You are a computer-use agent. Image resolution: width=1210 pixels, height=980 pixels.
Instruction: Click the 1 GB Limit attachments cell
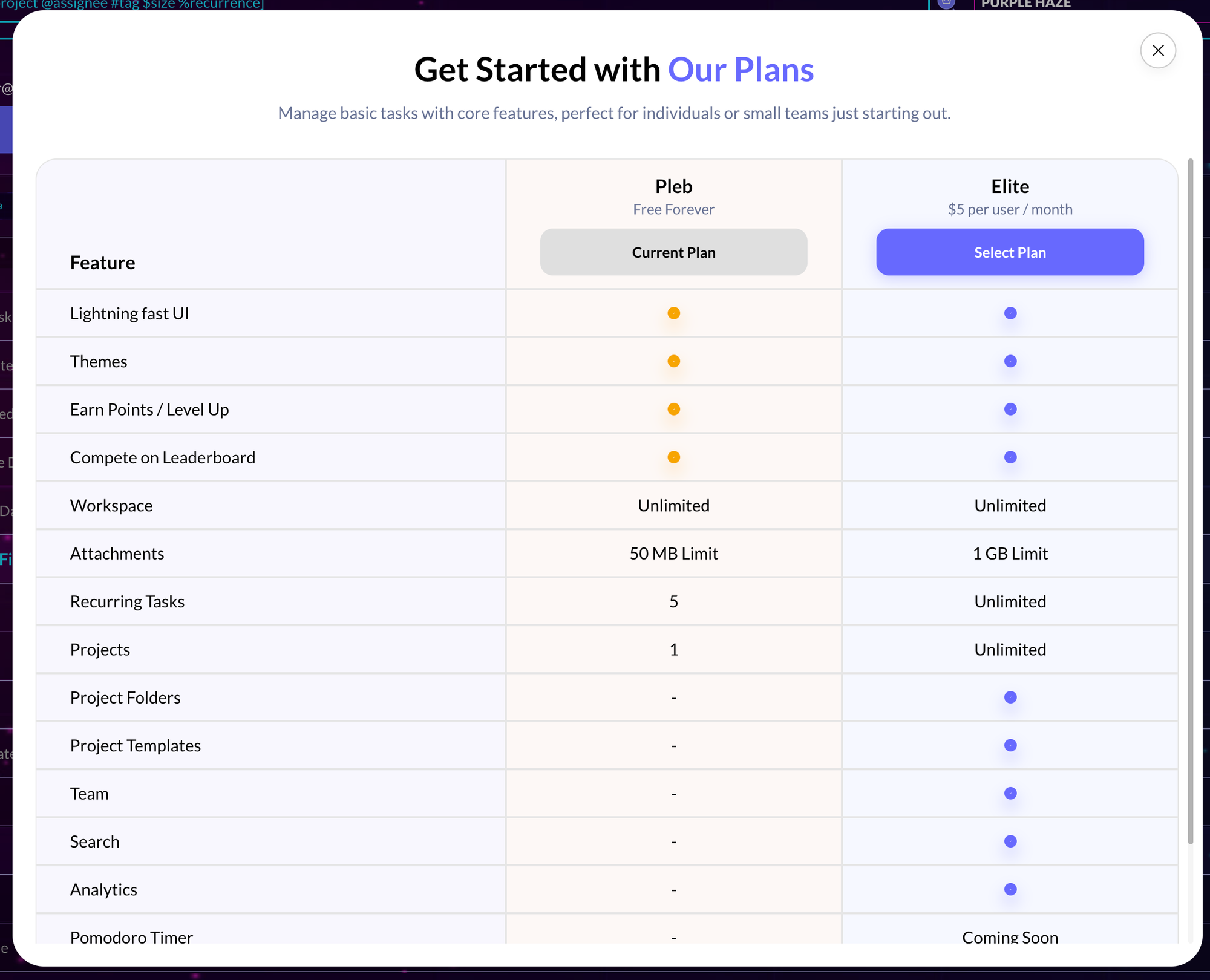1010,554
